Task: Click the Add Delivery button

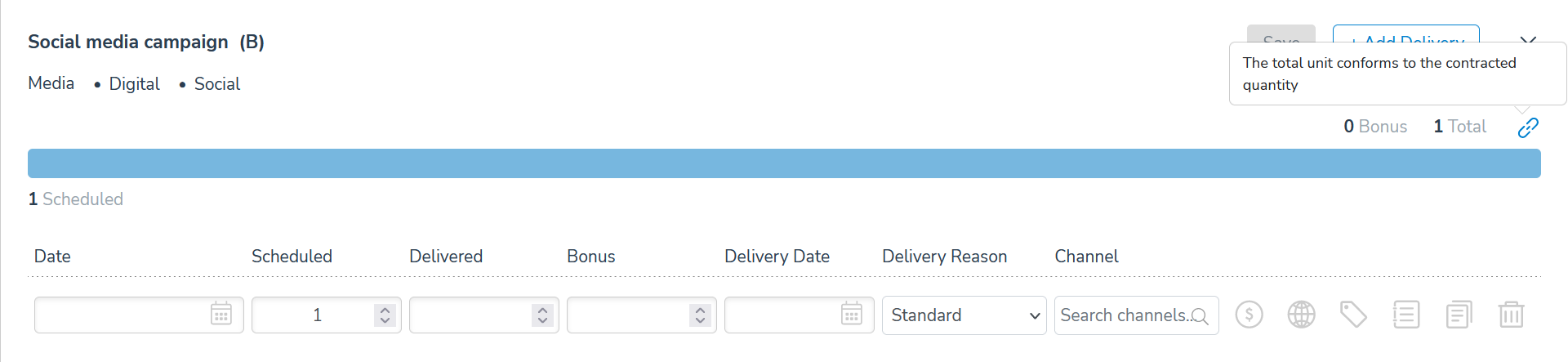Action: pyautogui.click(x=1405, y=36)
